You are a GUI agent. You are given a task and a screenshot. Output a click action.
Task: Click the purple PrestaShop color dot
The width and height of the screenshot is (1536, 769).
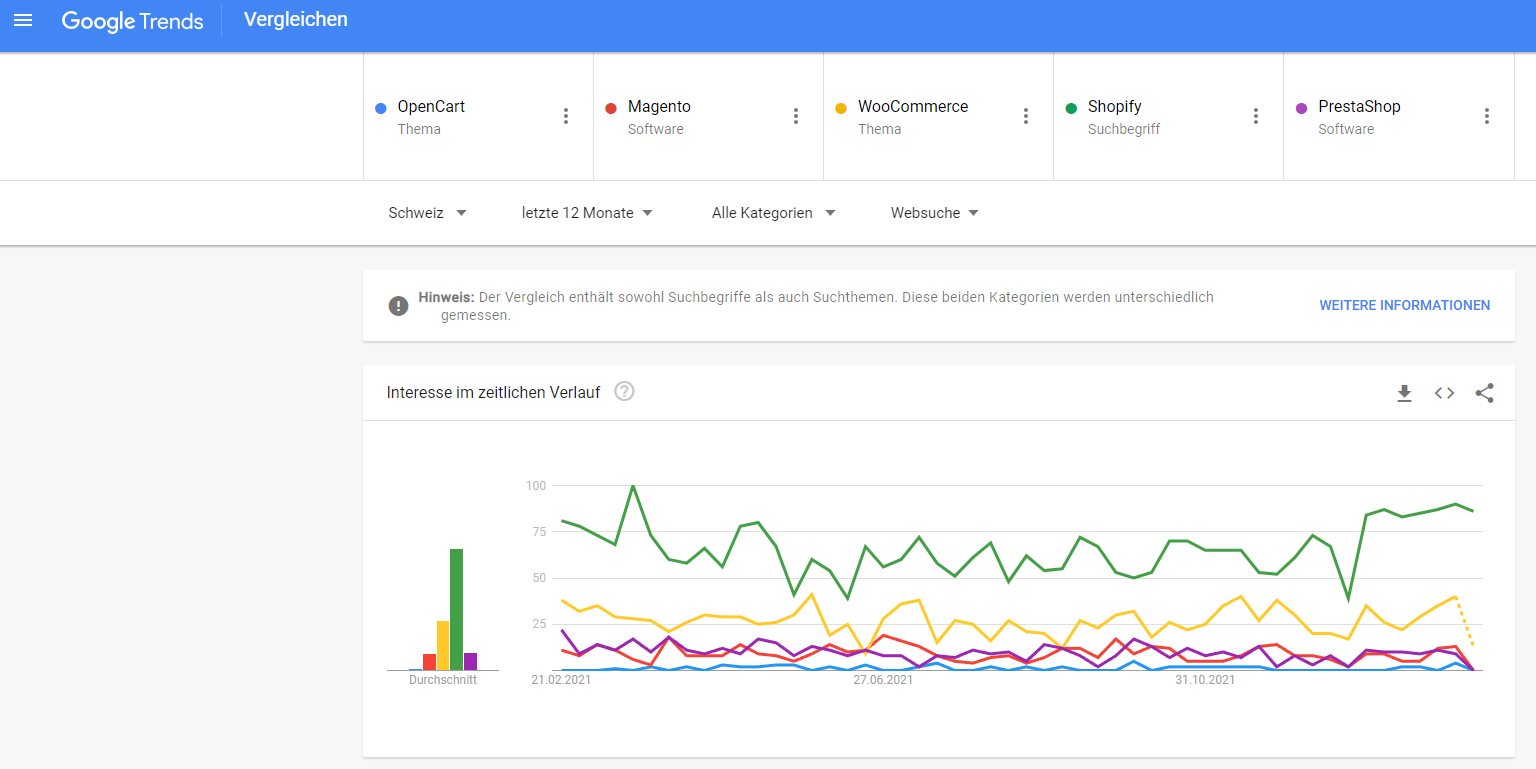(x=1301, y=108)
